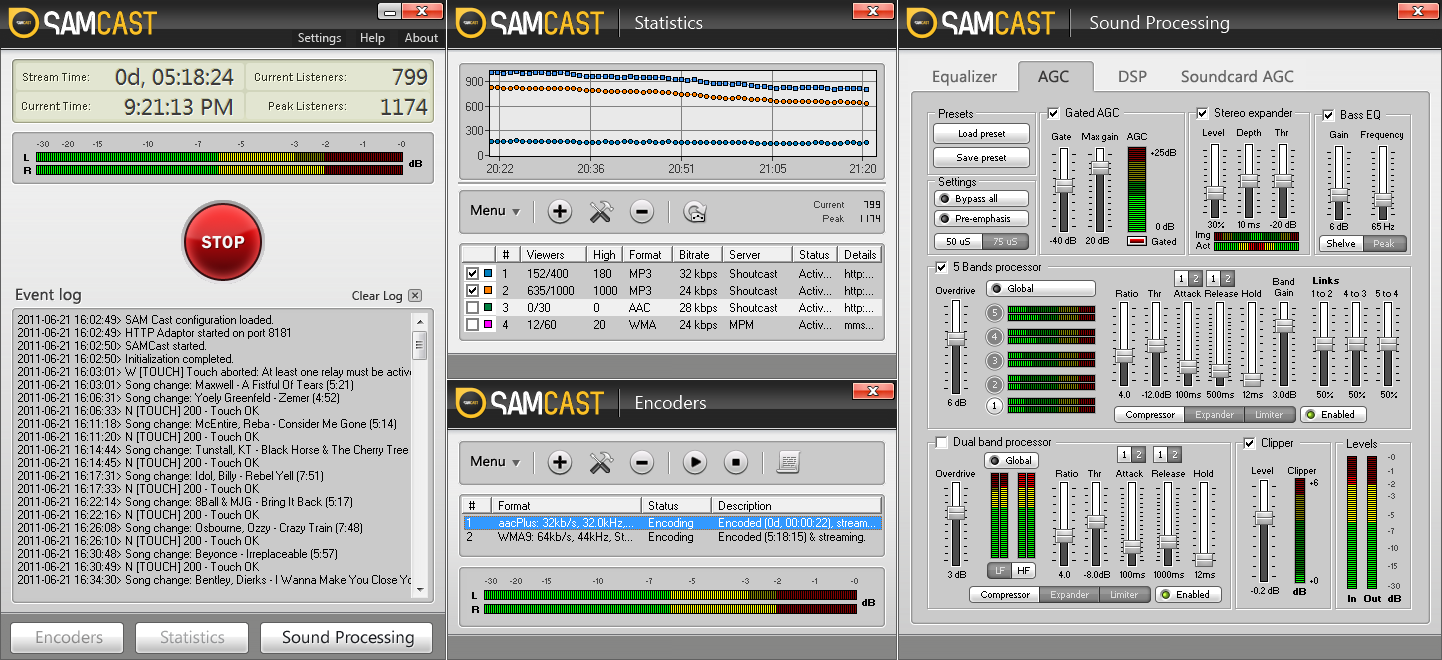Open the Global dropdown in 5 Bands processor
Image resolution: width=1442 pixels, height=660 pixels.
pos(1040,288)
